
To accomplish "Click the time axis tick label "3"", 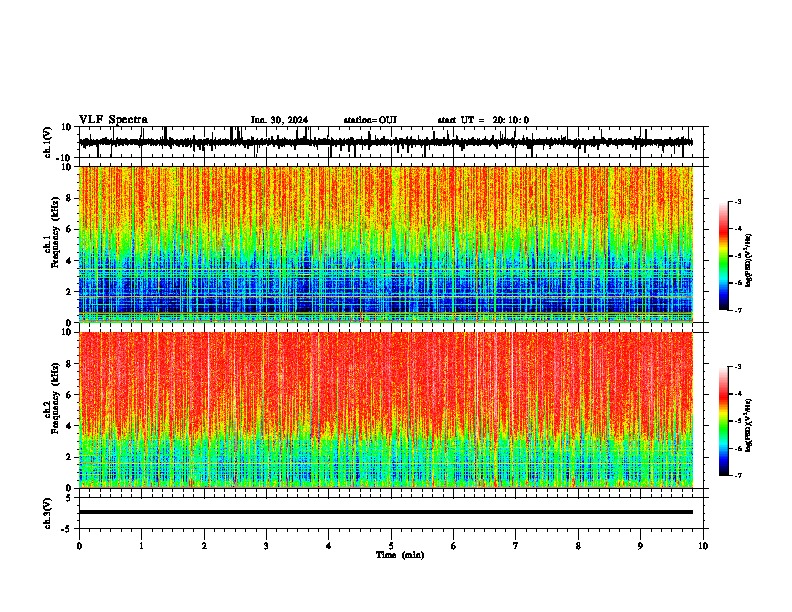I will (x=266, y=546).
